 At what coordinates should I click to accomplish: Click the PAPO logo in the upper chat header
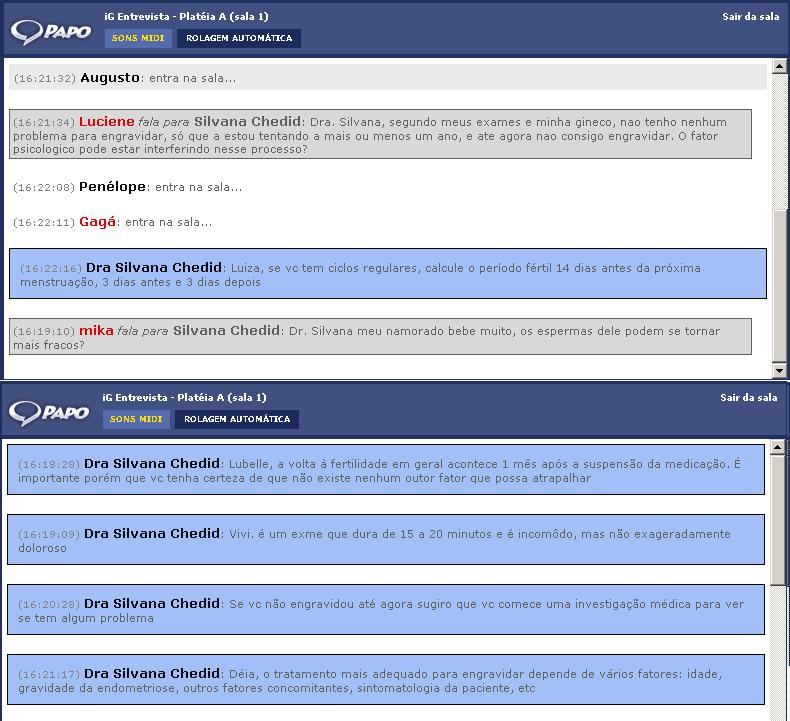point(51,31)
